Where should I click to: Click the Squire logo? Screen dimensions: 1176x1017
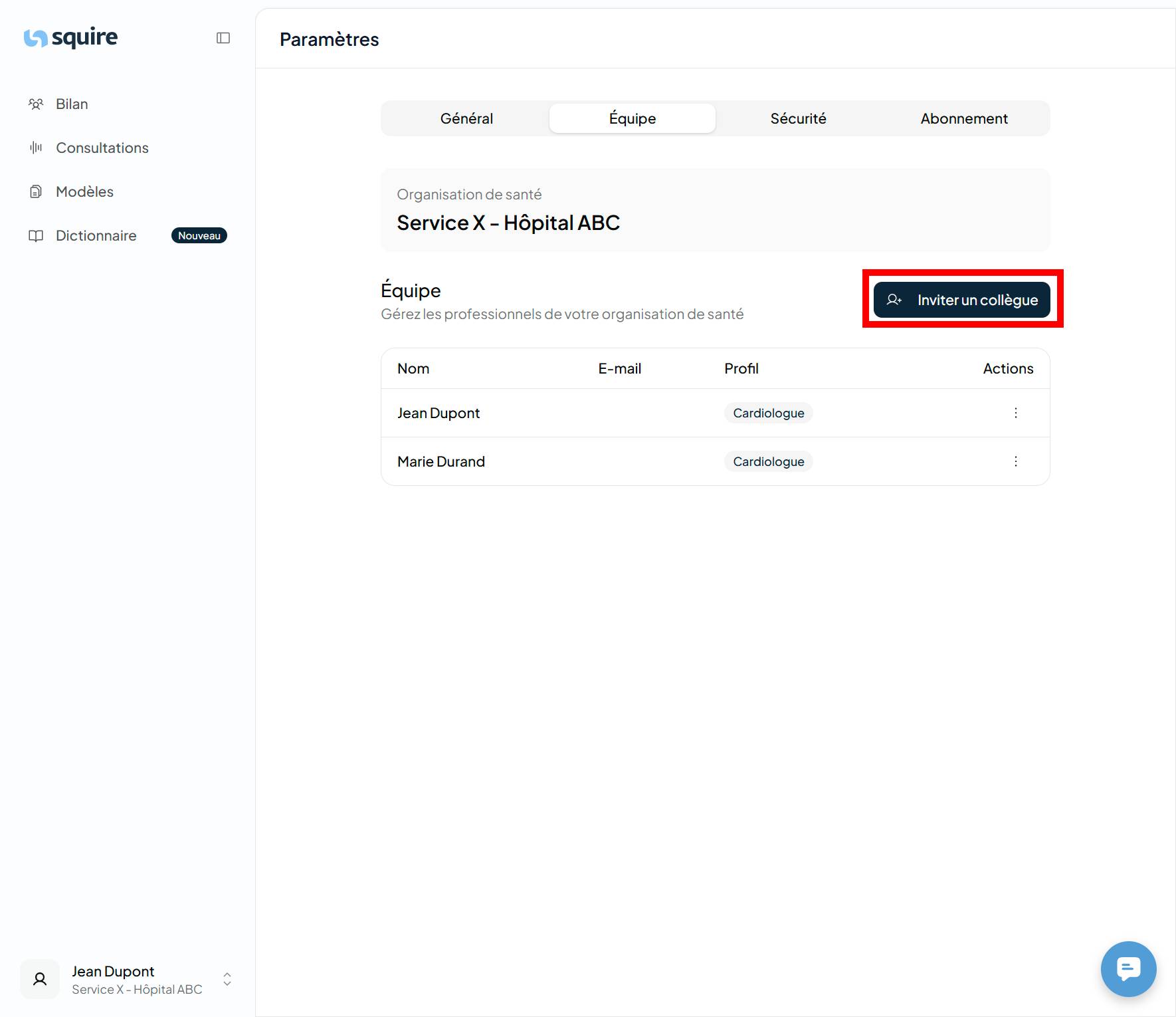pyautogui.click(x=70, y=38)
